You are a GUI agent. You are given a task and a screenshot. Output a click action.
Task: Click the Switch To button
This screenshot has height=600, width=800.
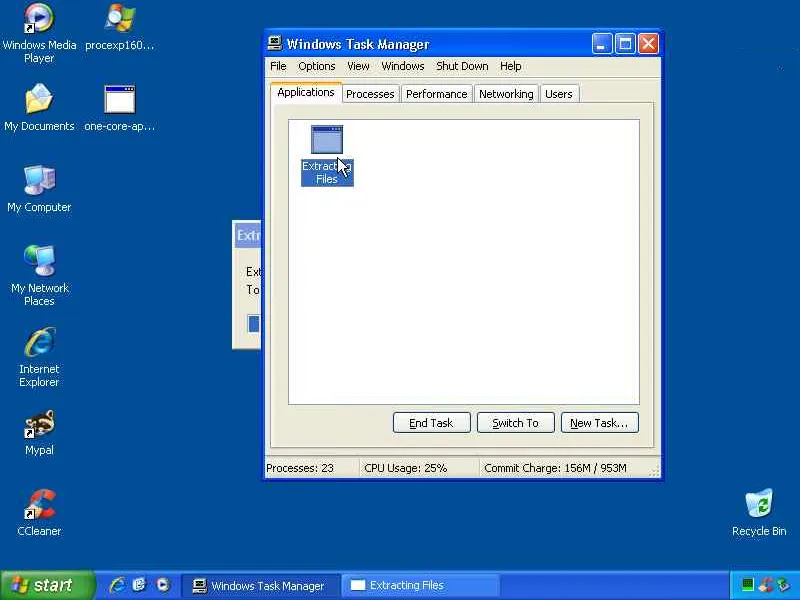(x=515, y=423)
